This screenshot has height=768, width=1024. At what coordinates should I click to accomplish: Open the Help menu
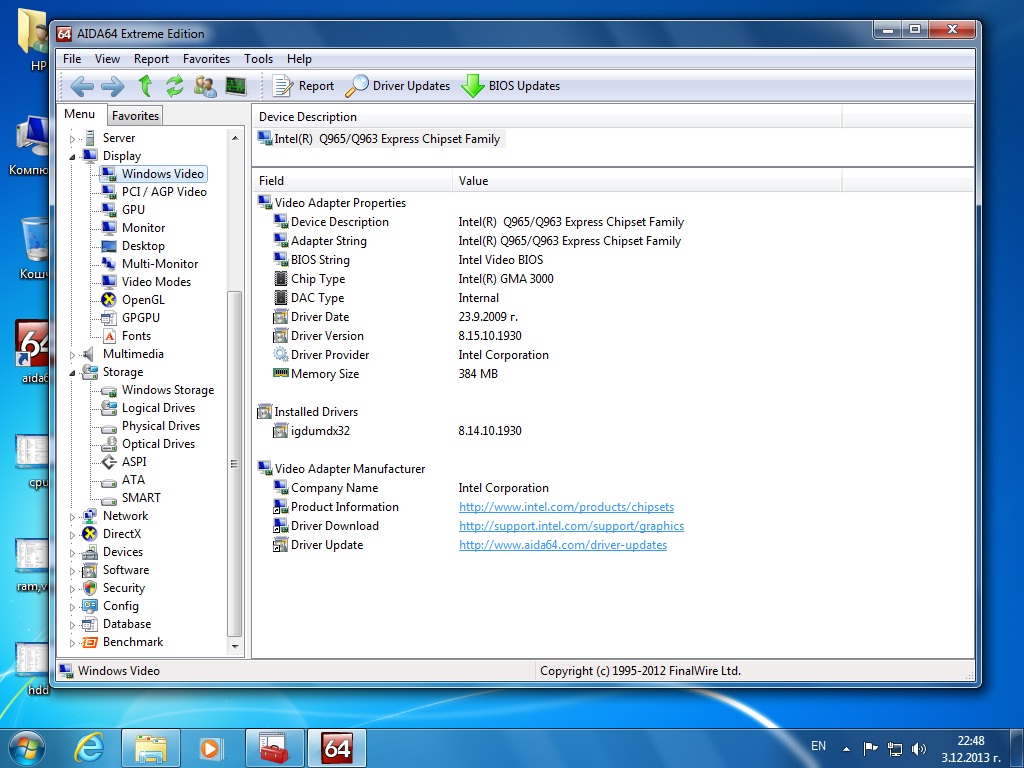click(299, 59)
